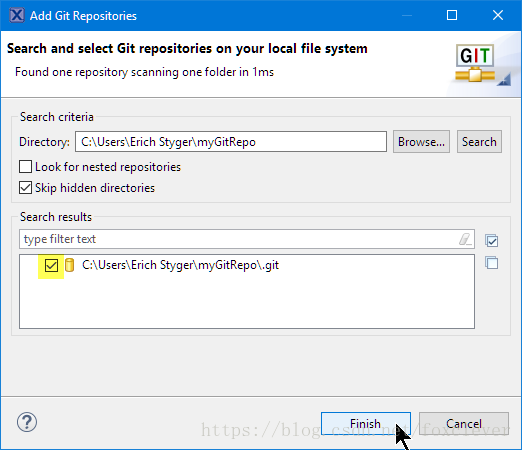
Task: Select the C:\Users\Erich Styger\myGitRepo\.git entry
Action: (x=180, y=265)
